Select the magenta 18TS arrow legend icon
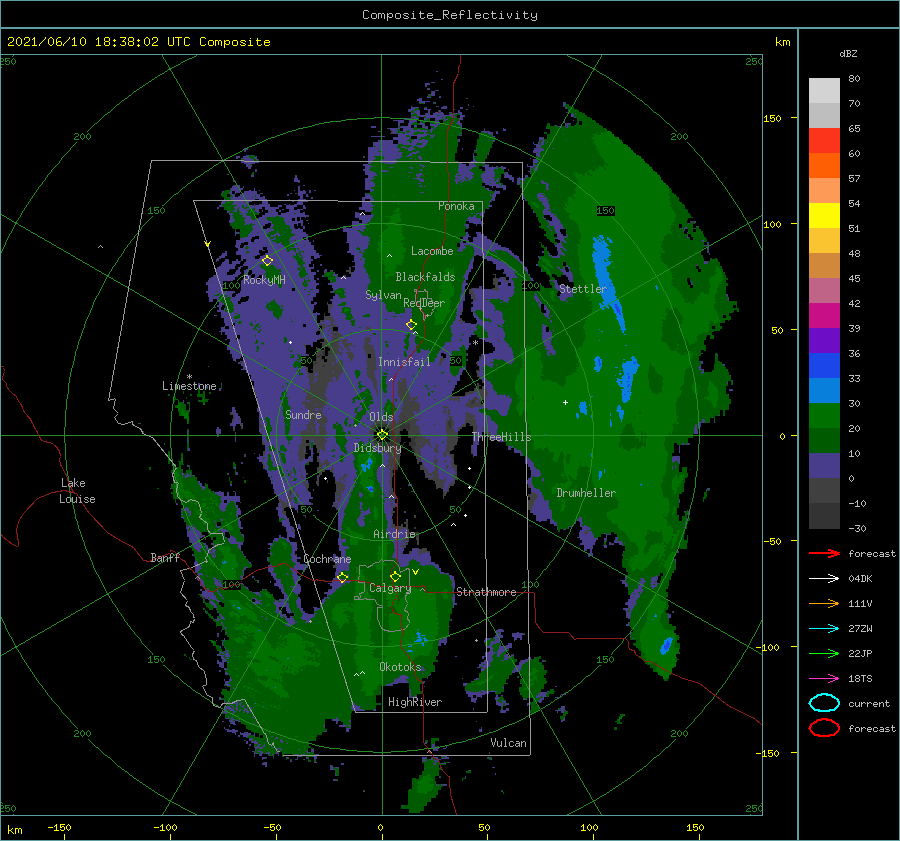900x841 pixels. pyautogui.click(x=824, y=679)
